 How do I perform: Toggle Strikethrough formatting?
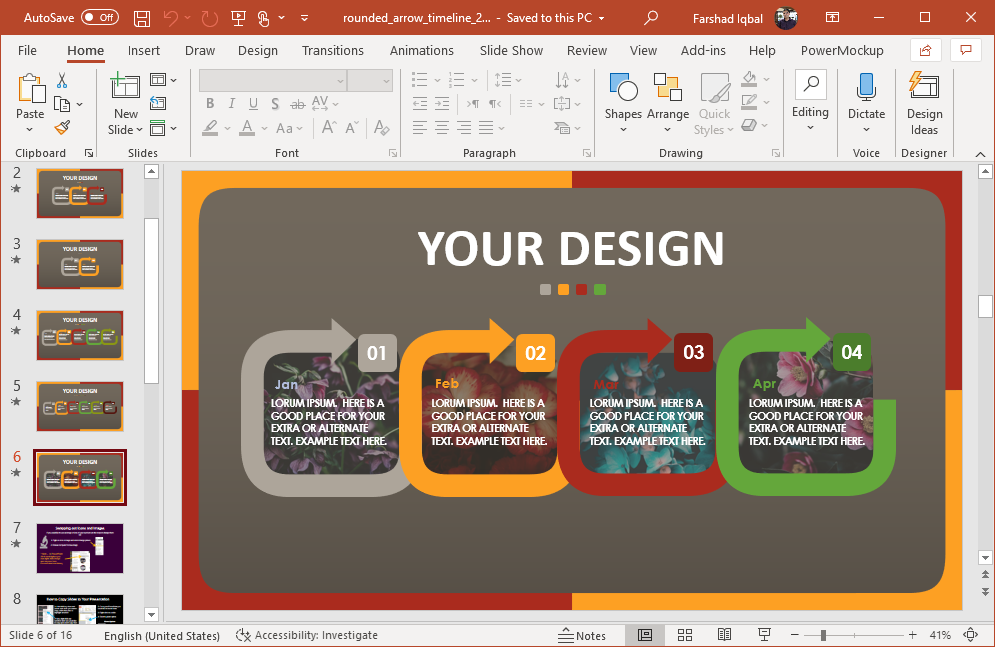coord(297,103)
